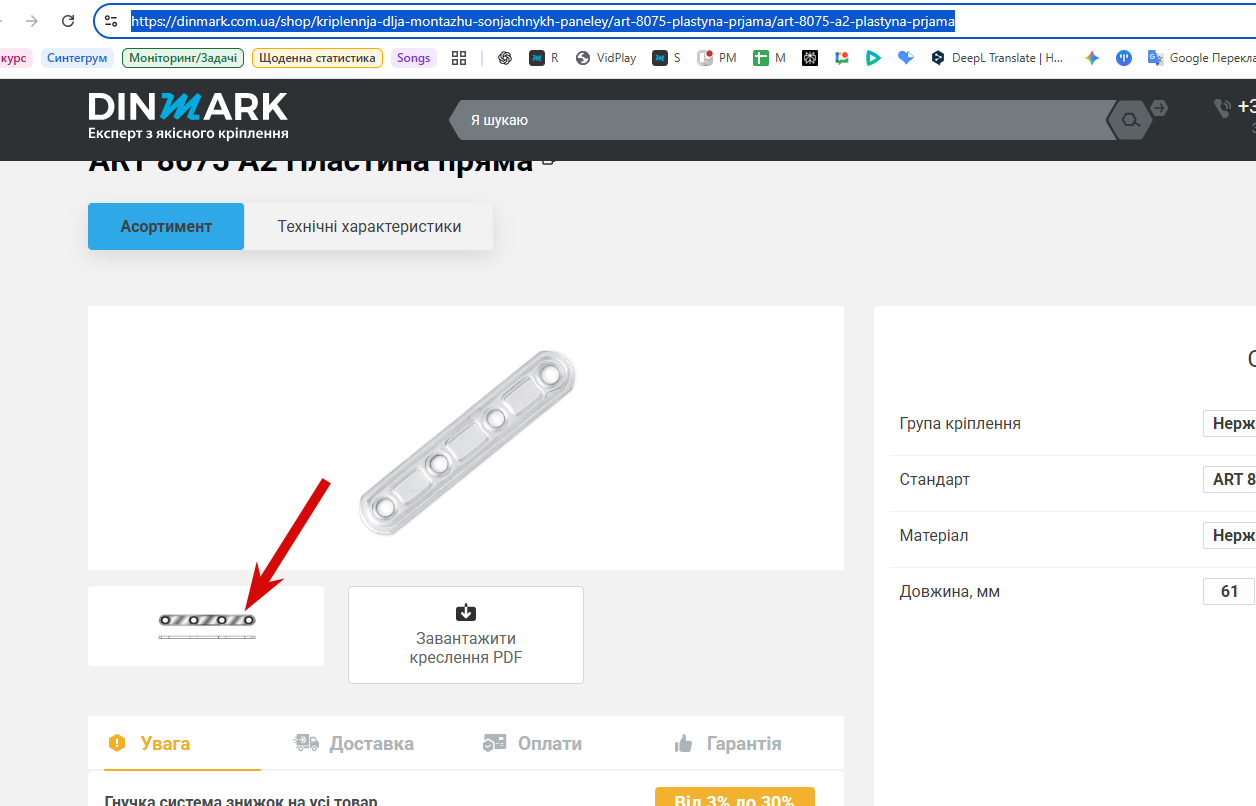The width and height of the screenshot is (1256, 806).
Task: Click Завантажити креслення PDF button
Action: click(466, 635)
